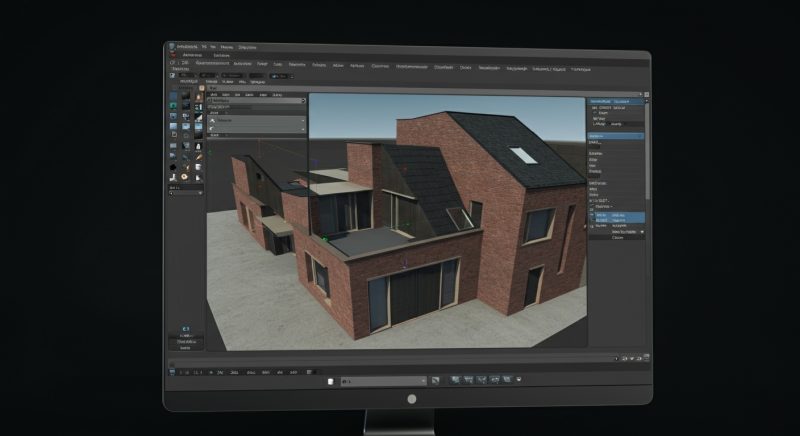Click the orange ring icon in the tool palette

click(x=184, y=177)
